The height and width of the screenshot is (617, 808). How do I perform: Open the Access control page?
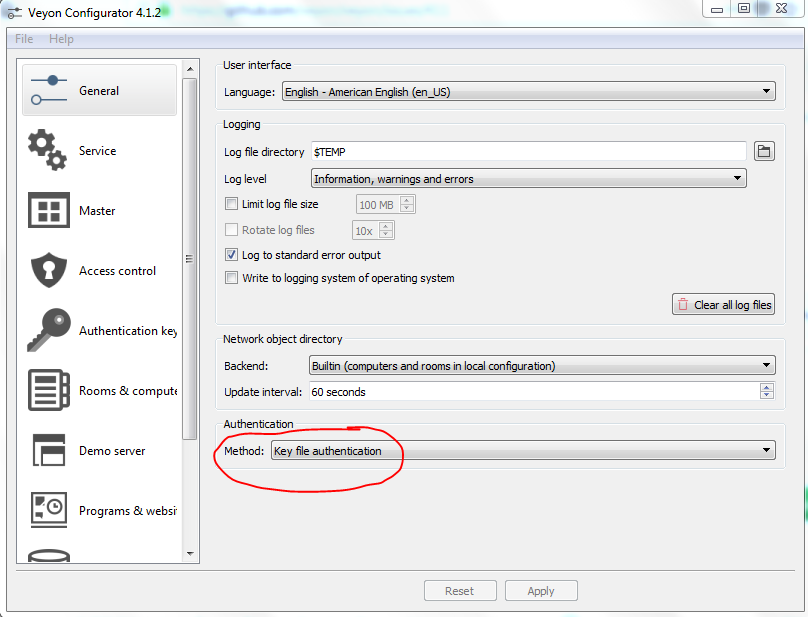click(97, 270)
